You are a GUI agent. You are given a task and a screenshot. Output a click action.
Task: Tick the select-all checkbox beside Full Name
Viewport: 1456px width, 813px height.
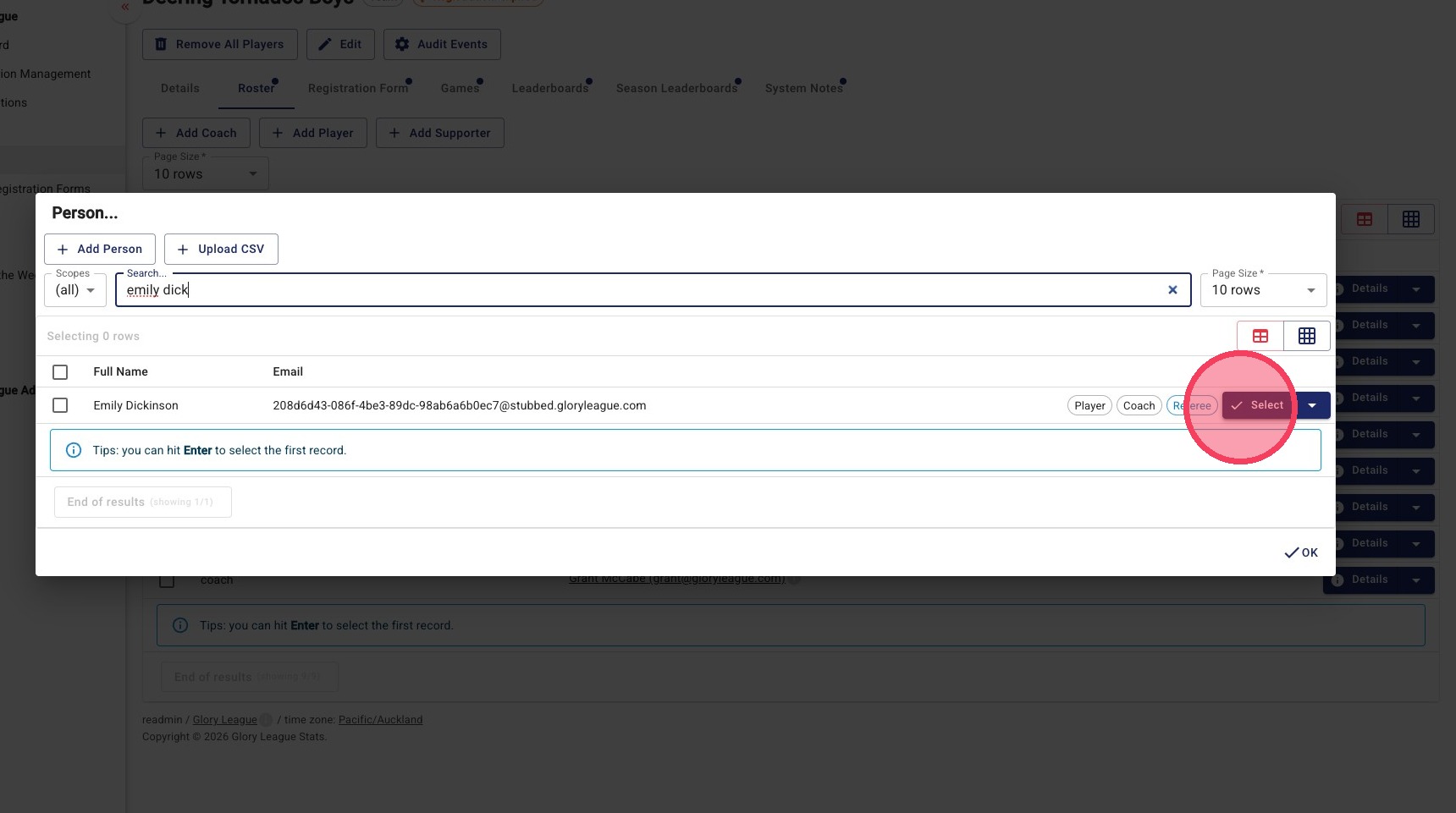(x=60, y=372)
